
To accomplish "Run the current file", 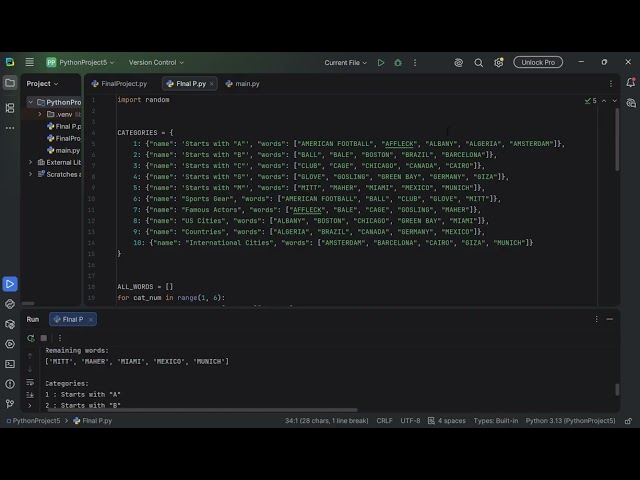I will [x=381, y=62].
